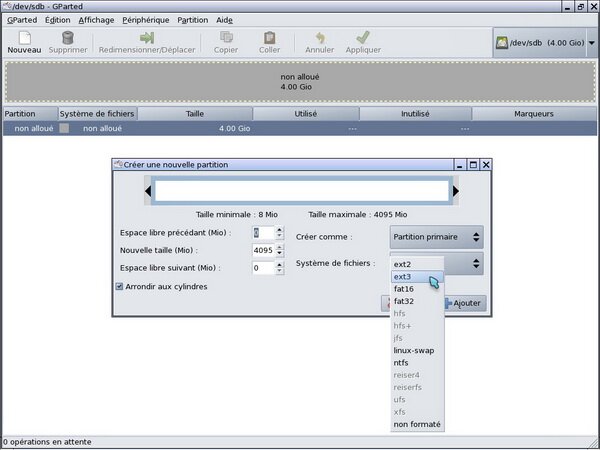
Task: Click the hard disk icon beside /dev/sdb
Action: [x=501, y=42]
